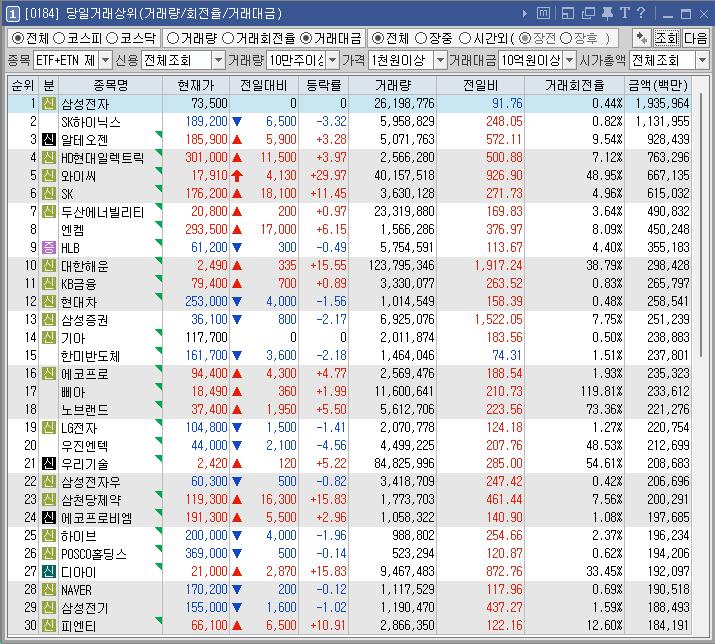
Task: Click the green 신 badge beside 삼성증권
Action: (x=49, y=319)
